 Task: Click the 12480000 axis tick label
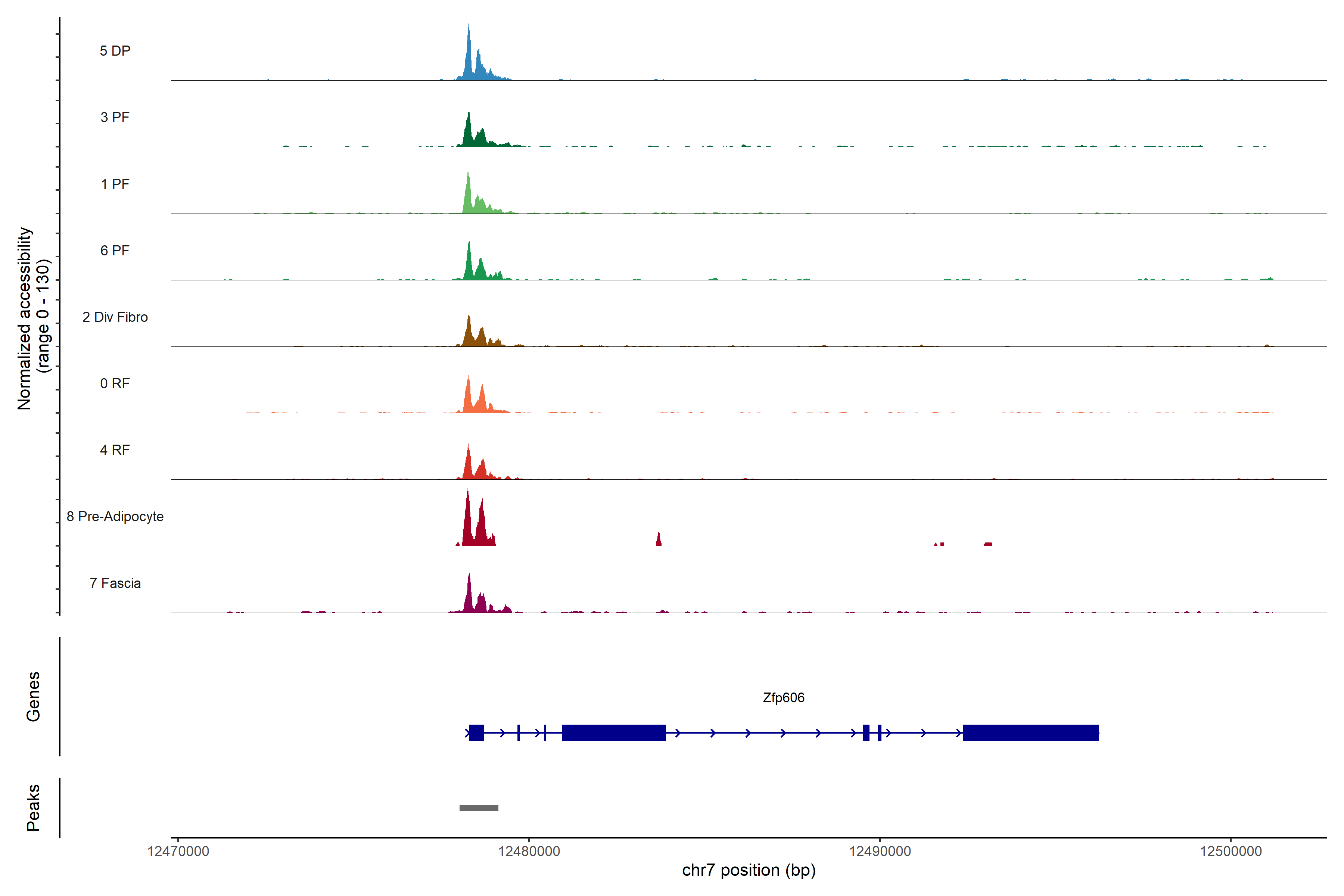[529, 852]
